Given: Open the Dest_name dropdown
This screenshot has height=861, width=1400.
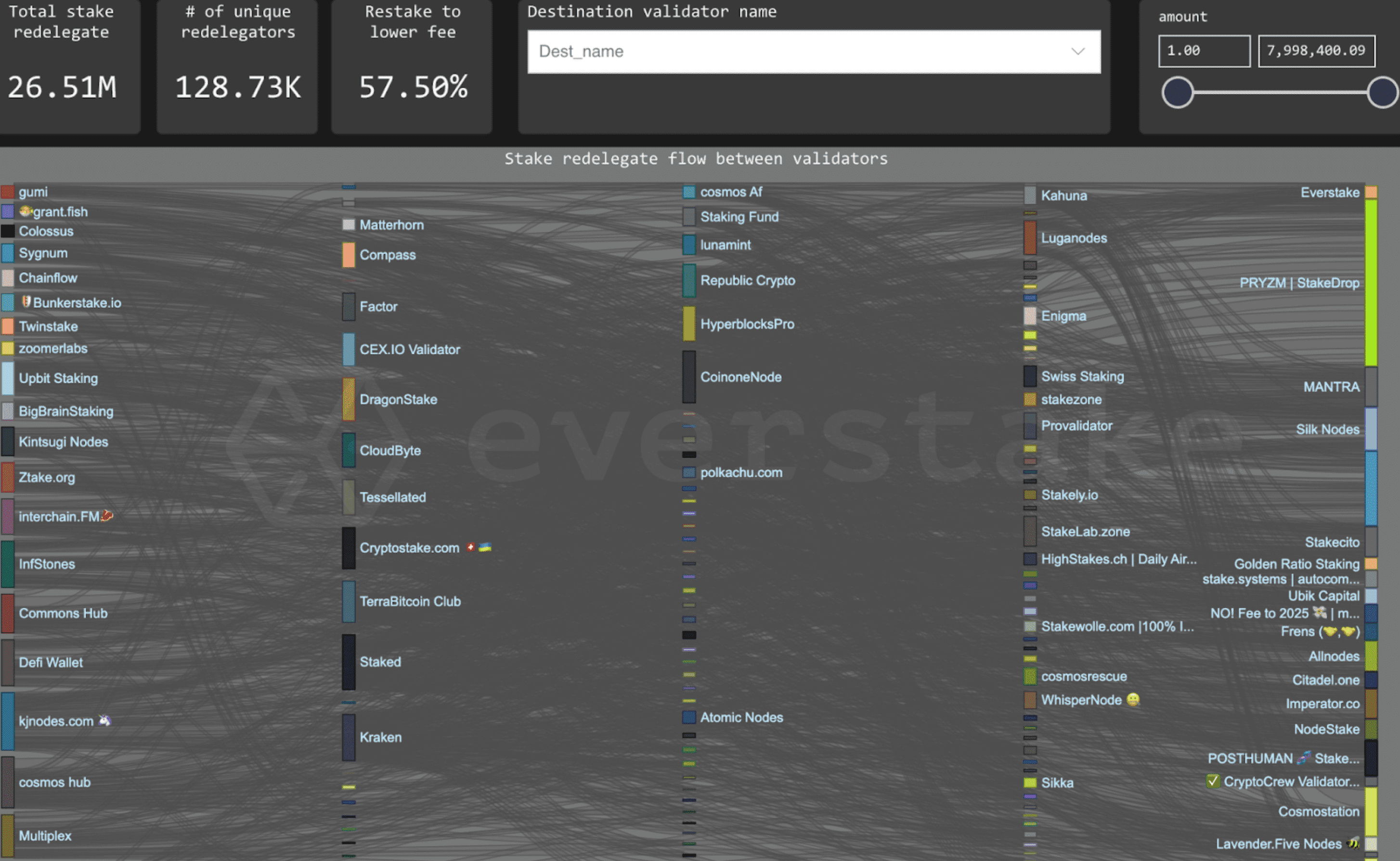Looking at the screenshot, I should click(814, 51).
